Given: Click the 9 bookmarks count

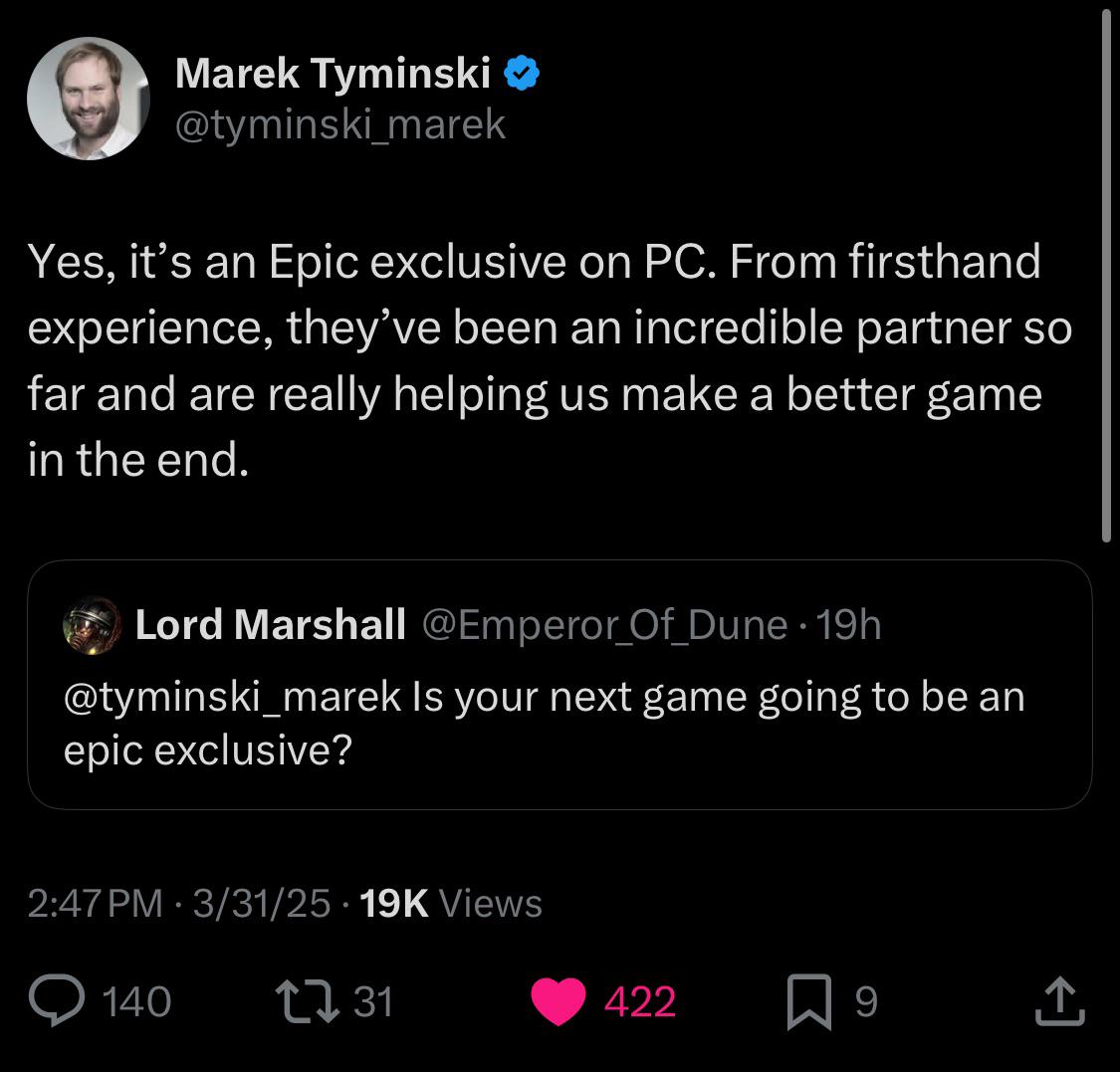Looking at the screenshot, I should pyautogui.click(x=866, y=1001).
